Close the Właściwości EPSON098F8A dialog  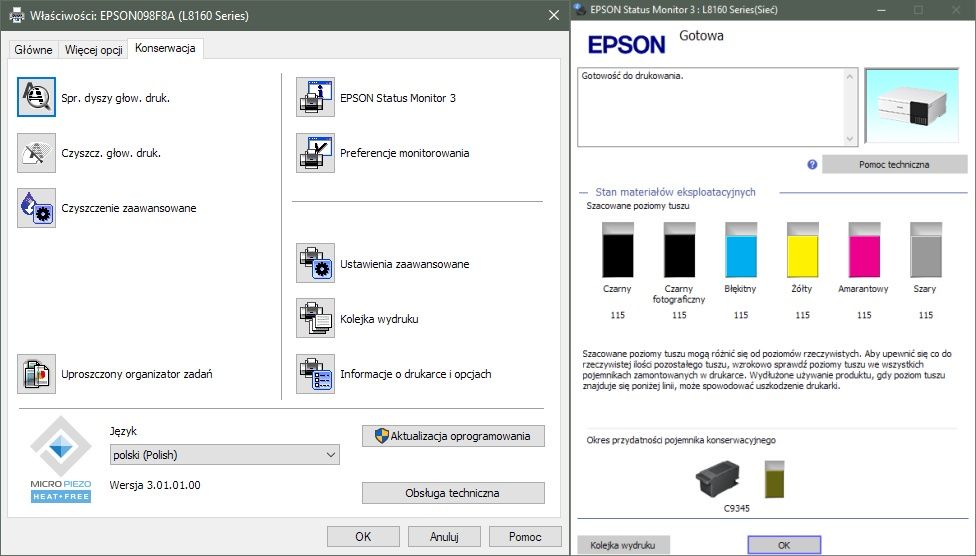click(x=554, y=15)
